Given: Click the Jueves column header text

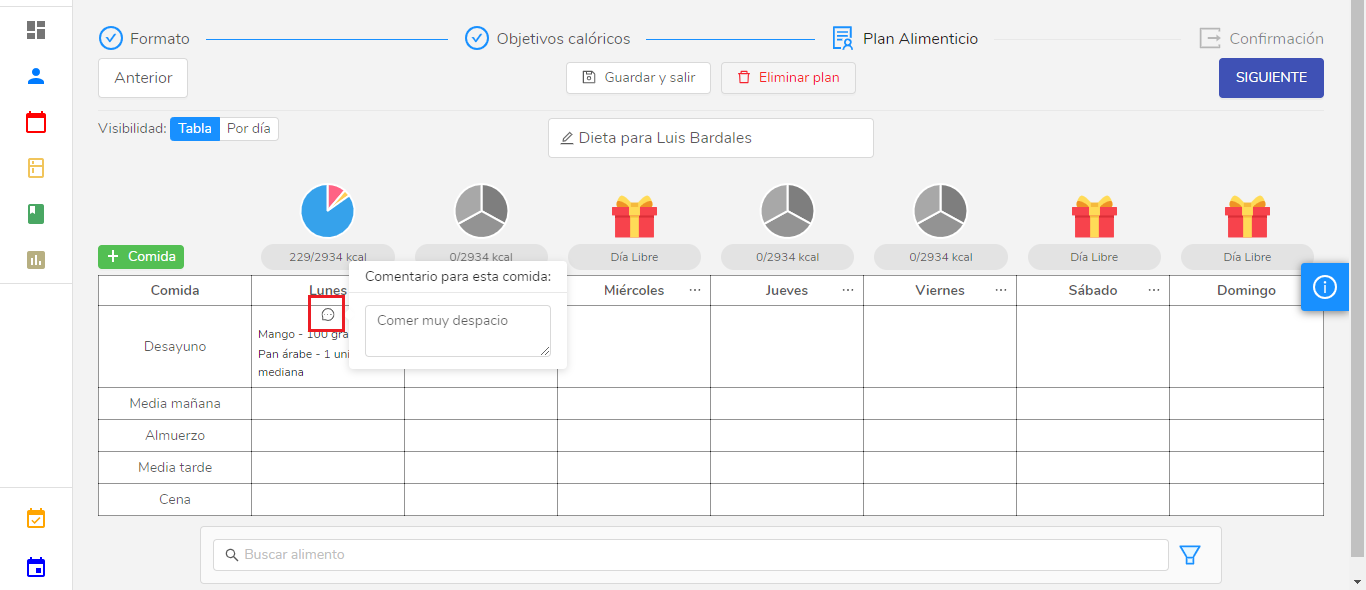Looking at the screenshot, I should [787, 290].
